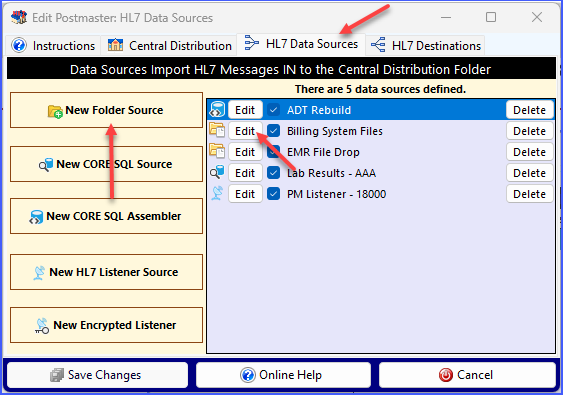563x395 pixels.
Task: Click the ADT Rebuild SQL assembler icon
Action: (217, 110)
